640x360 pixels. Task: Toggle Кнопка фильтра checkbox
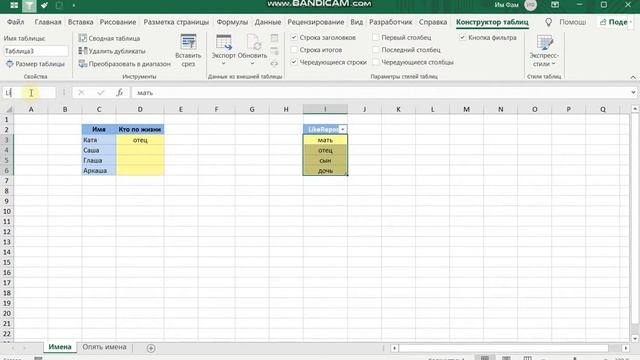(x=462, y=37)
